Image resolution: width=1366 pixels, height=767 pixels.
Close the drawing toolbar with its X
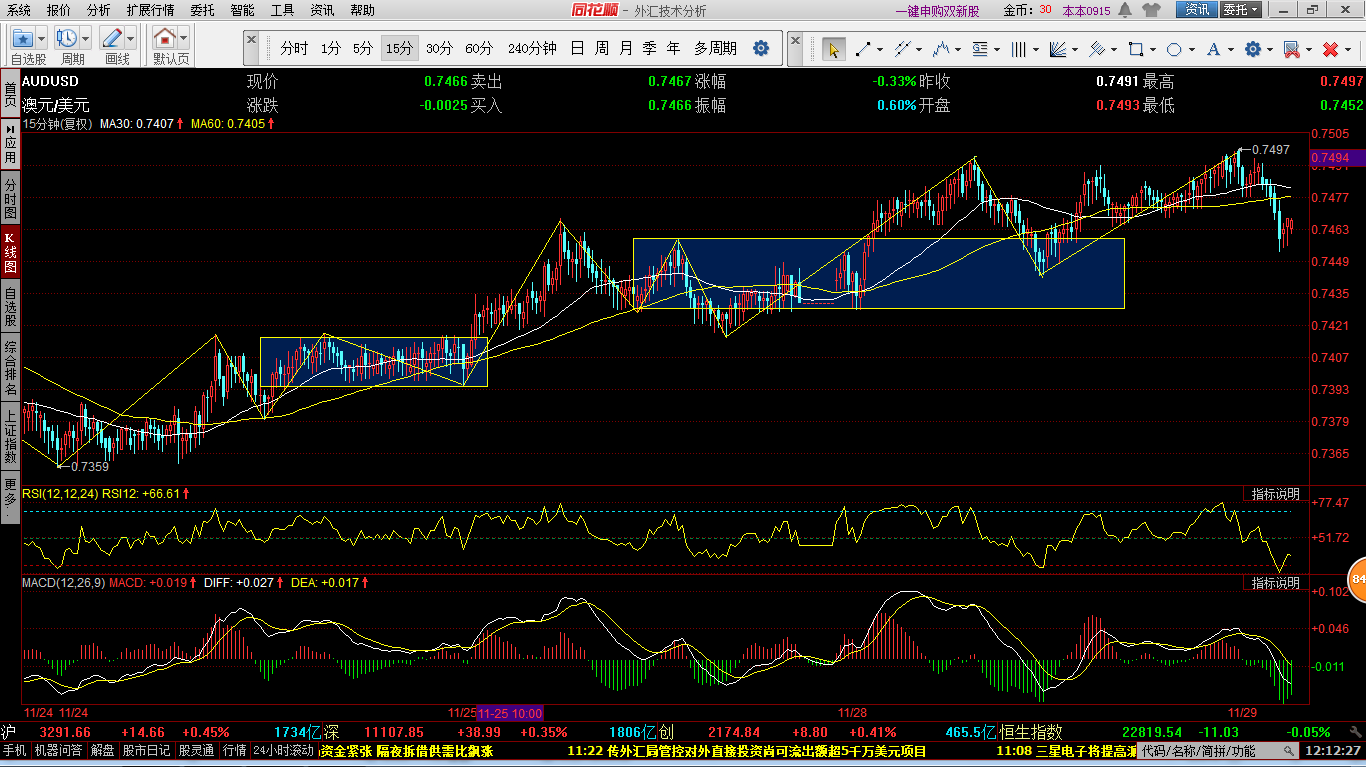(x=795, y=41)
